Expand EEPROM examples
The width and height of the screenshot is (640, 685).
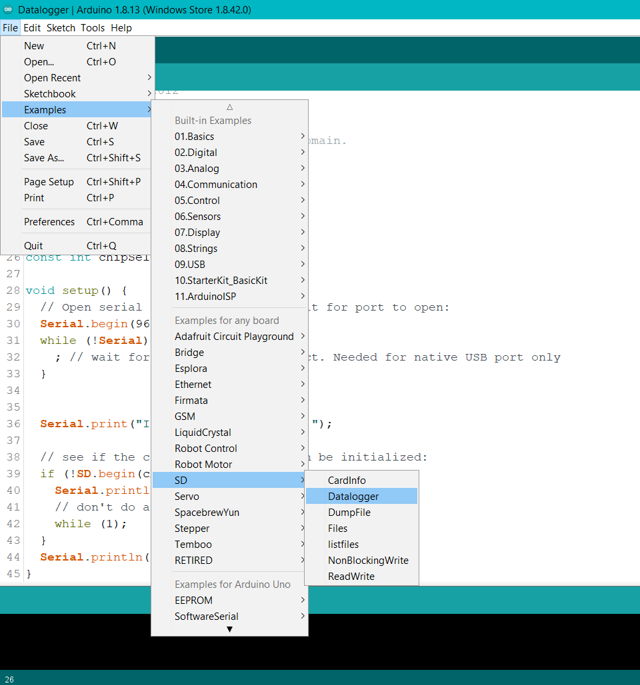(230, 600)
